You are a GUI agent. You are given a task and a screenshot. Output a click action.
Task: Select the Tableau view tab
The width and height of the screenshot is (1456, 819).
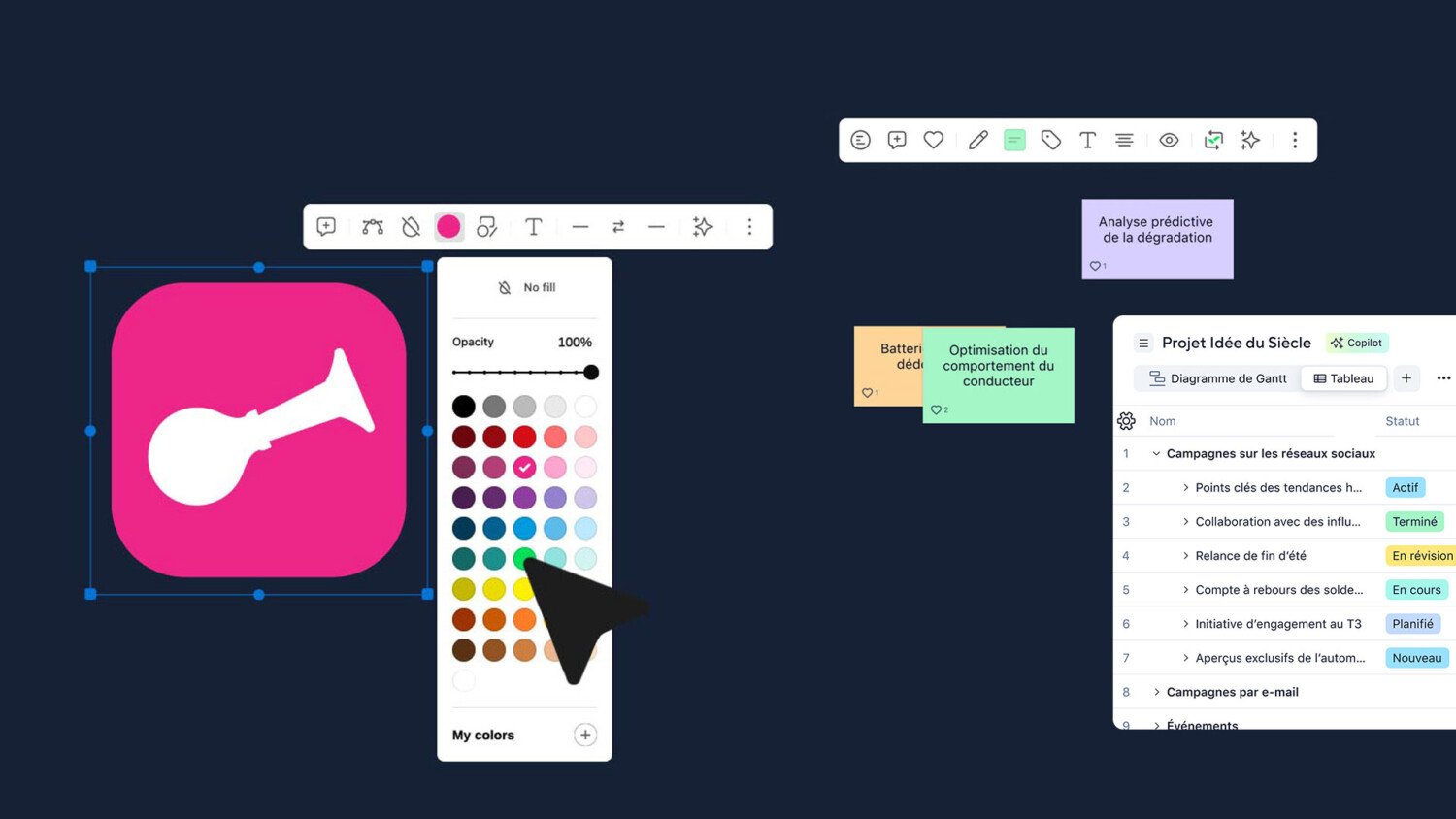tap(1344, 378)
